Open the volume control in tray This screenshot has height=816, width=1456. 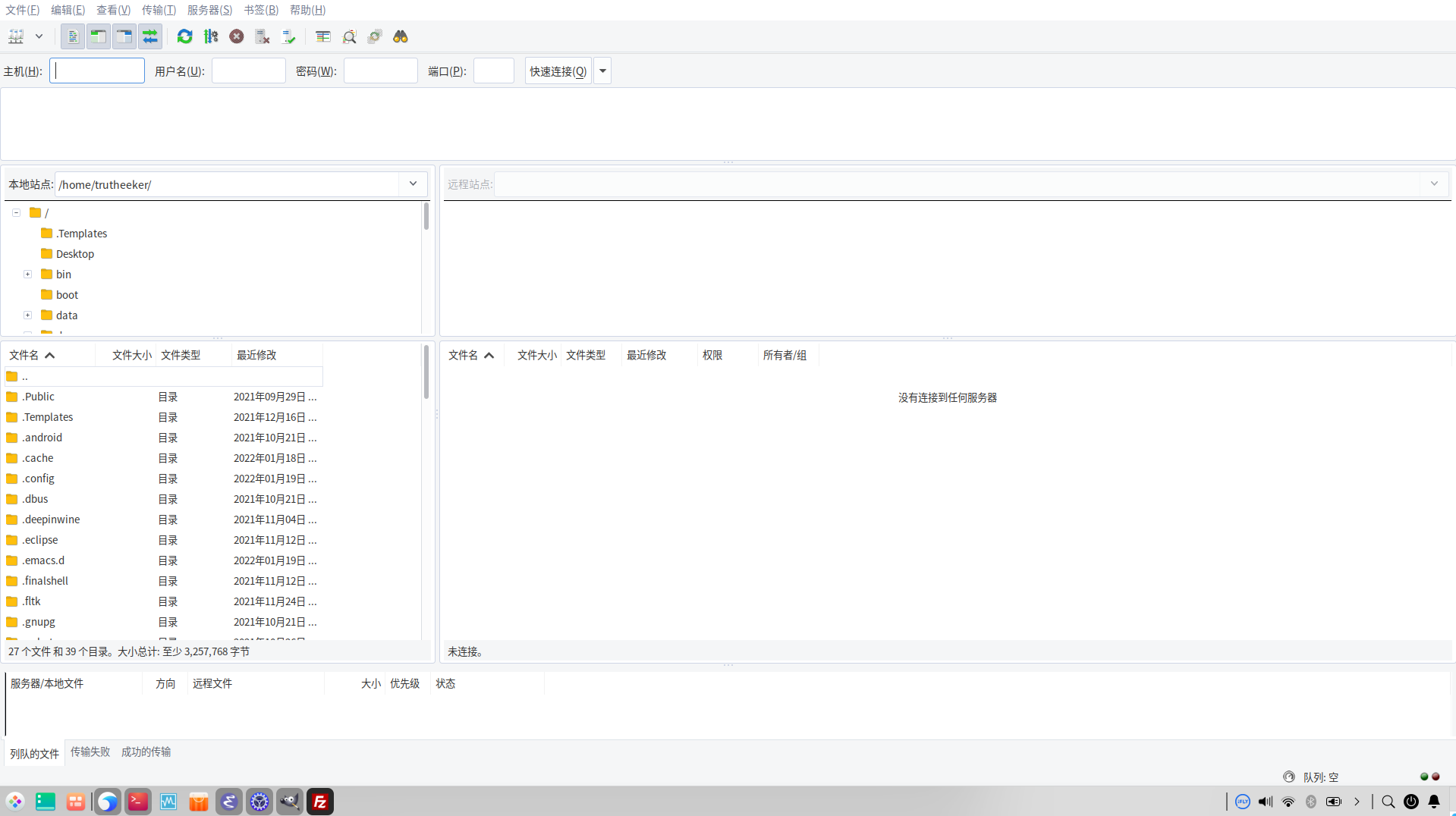pyautogui.click(x=1266, y=802)
